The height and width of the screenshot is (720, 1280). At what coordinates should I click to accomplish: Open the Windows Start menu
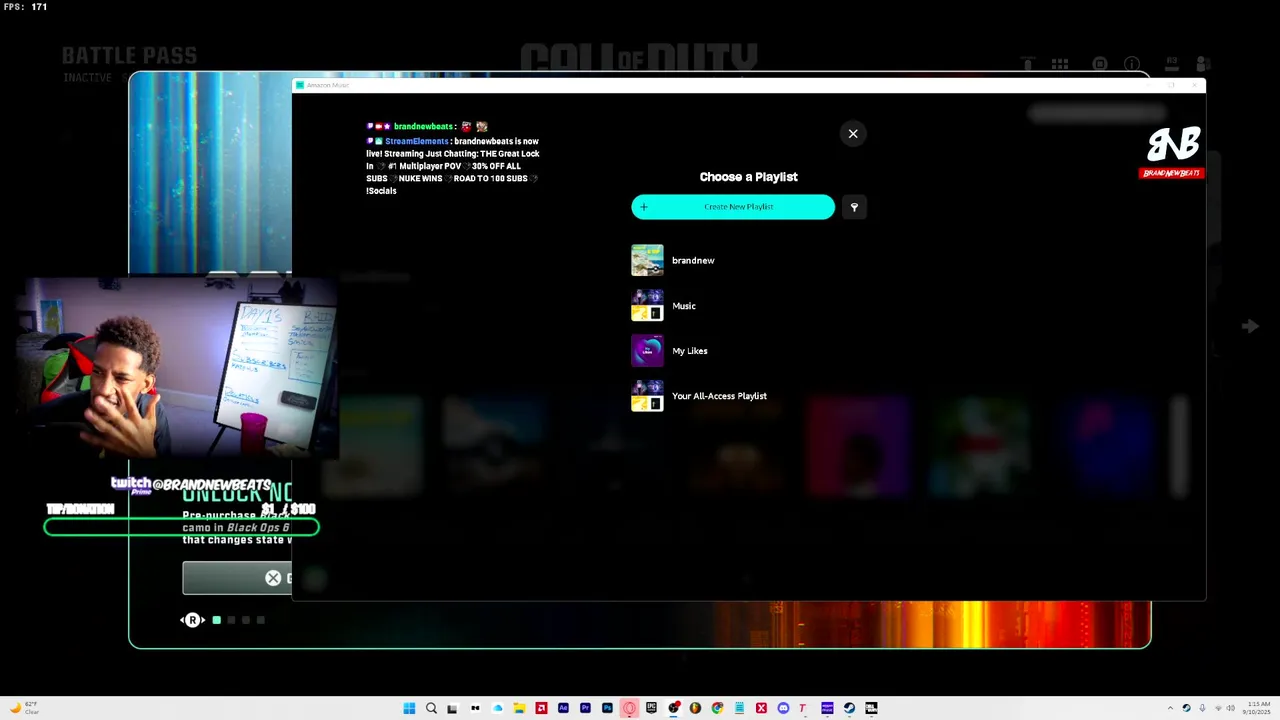409,708
